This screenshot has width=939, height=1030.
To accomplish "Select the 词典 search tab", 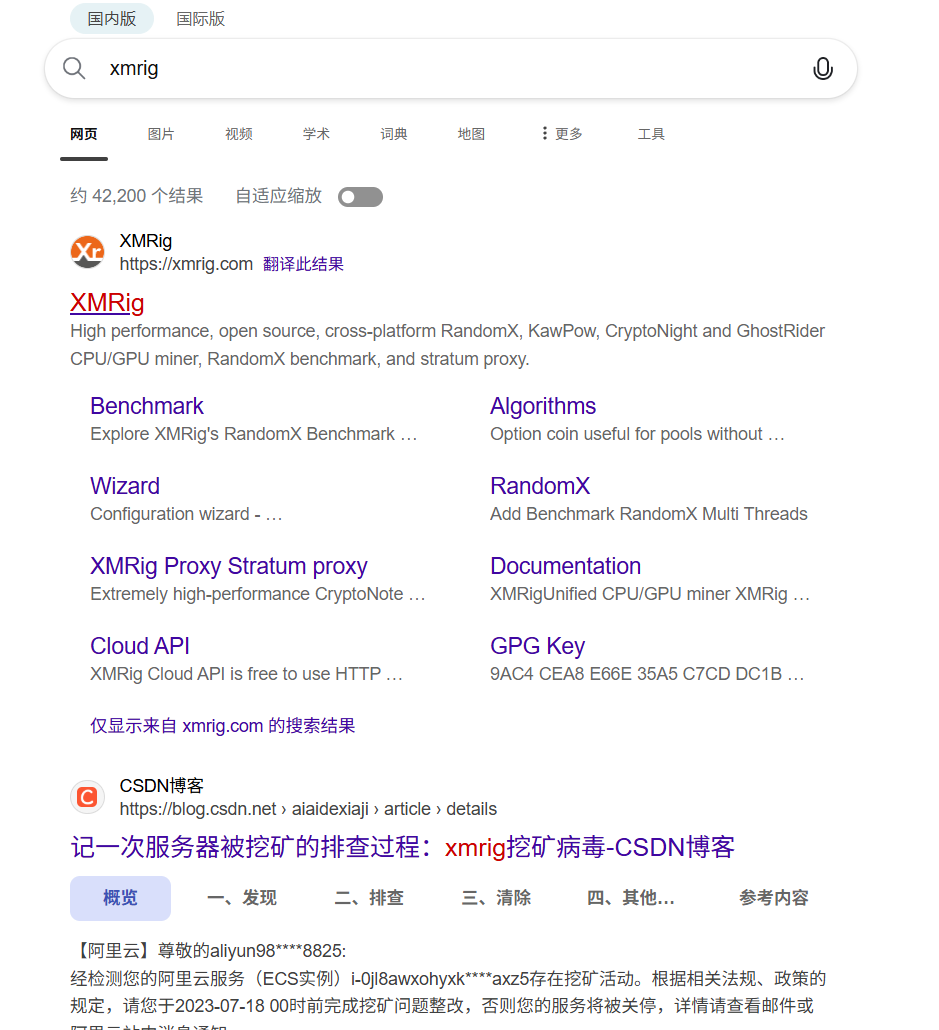I will (x=394, y=134).
